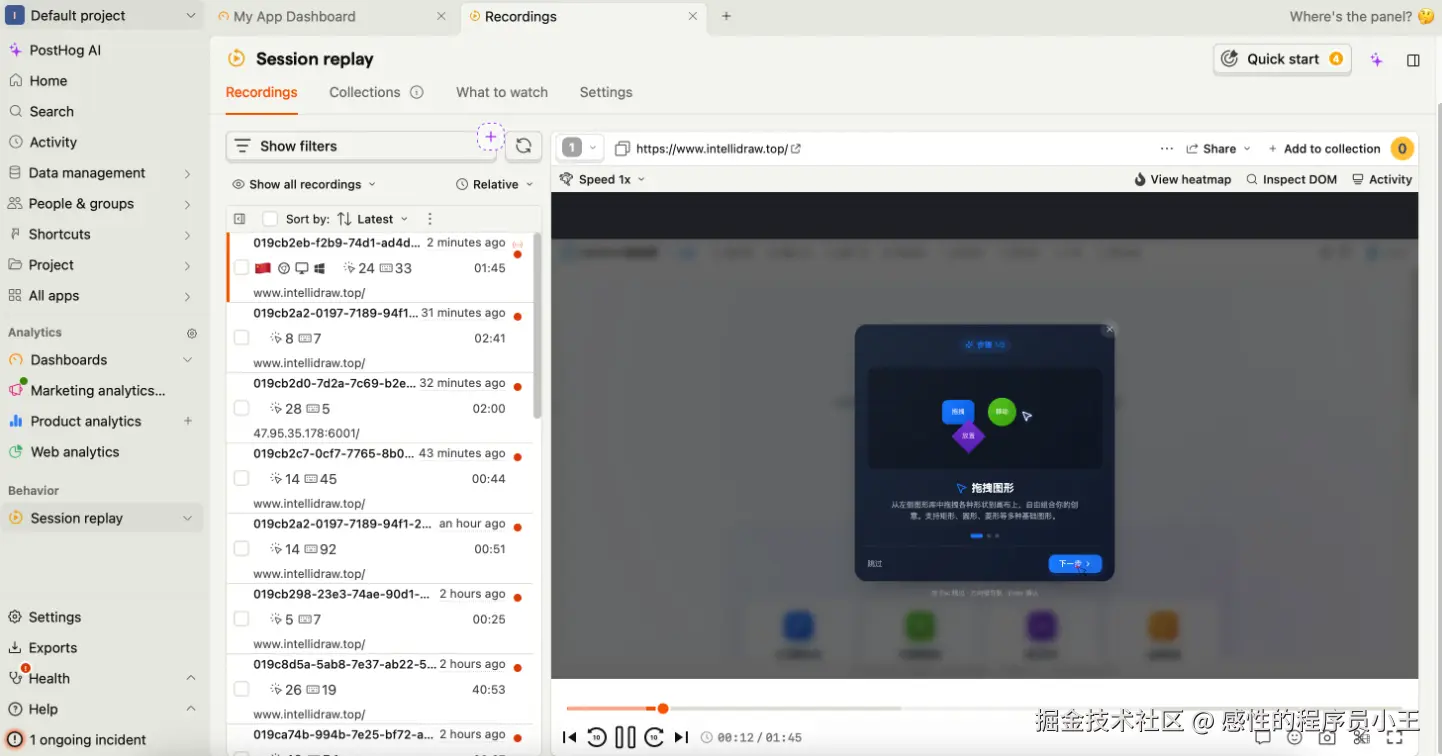Click the 1 ongoing incident notice

click(x=77, y=740)
